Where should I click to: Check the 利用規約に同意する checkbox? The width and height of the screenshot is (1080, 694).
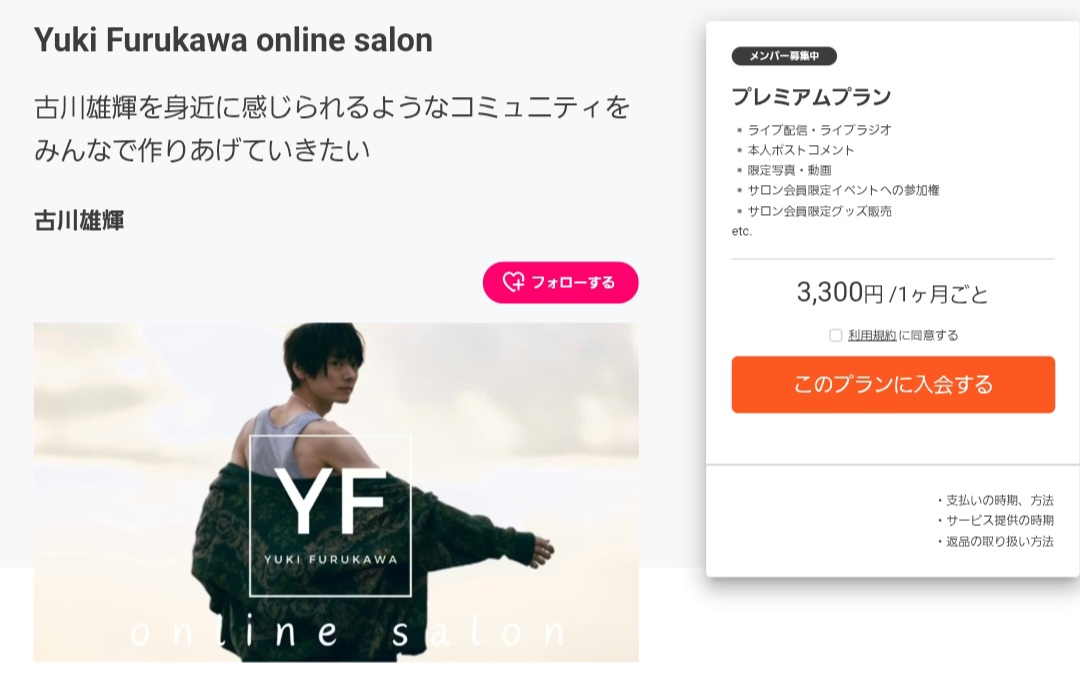(x=835, y=335)
